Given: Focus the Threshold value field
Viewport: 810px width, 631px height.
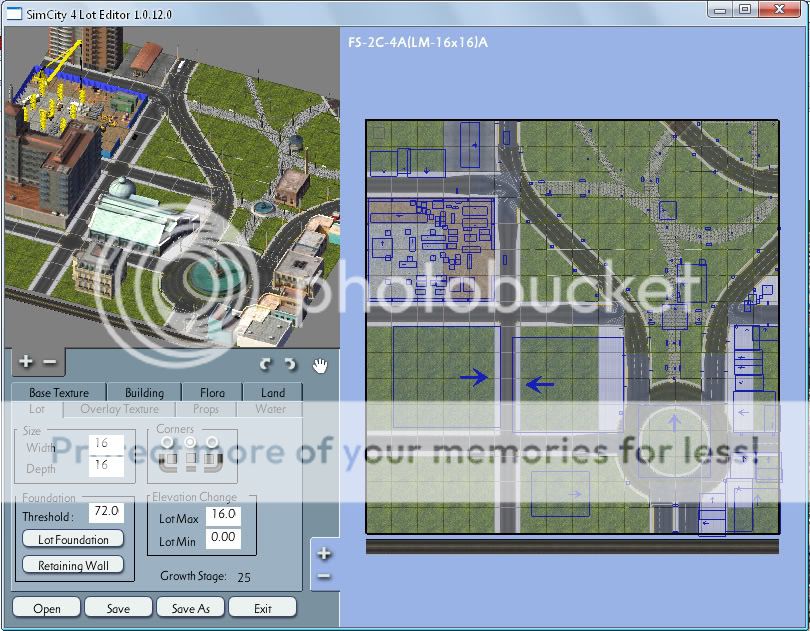Looking at the screenshot, I should tap(106, 512).
